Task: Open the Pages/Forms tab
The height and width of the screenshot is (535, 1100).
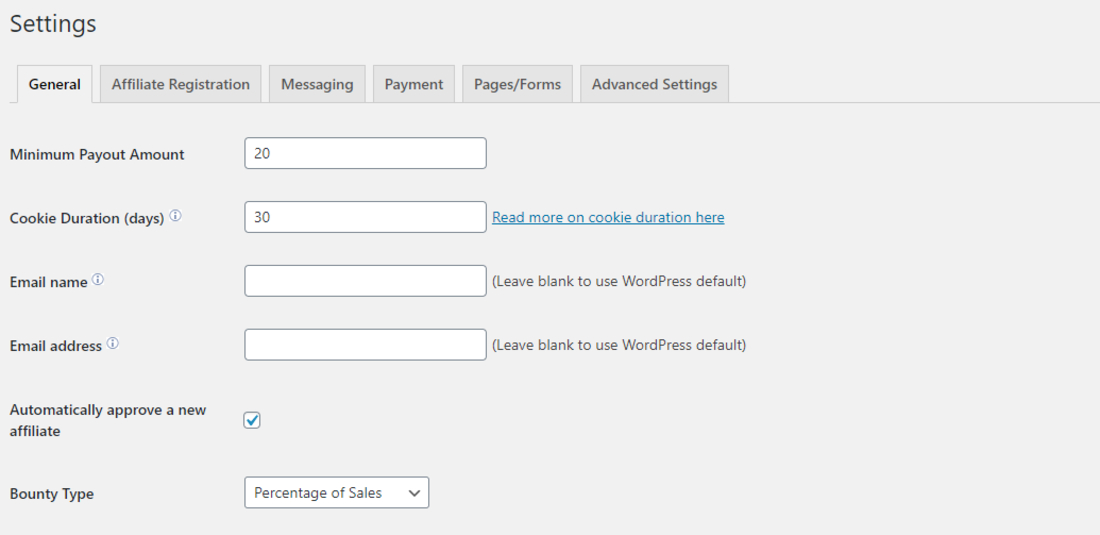Action: pos(517,84)
